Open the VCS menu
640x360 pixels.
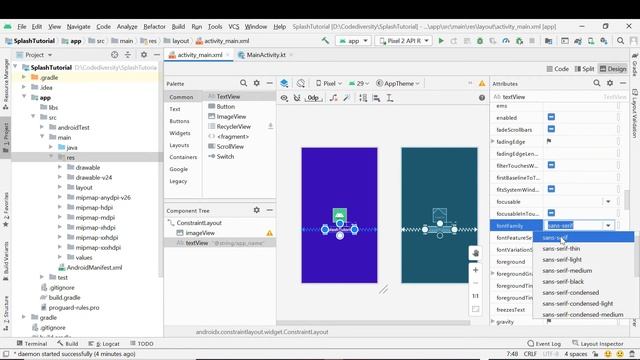coord(233,27)
